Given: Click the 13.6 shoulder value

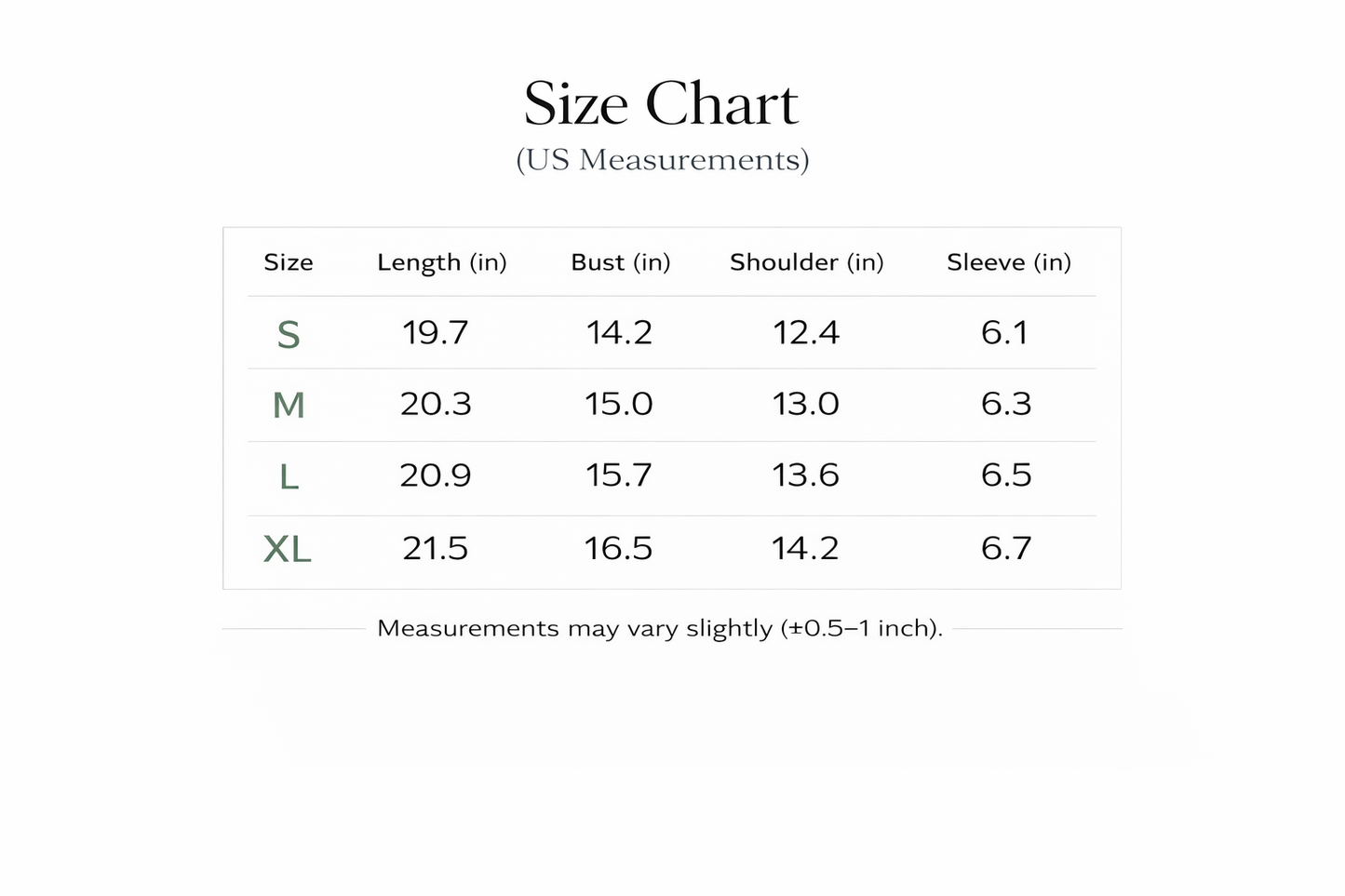Looking at the screenshot, I should click(x=806, y=475).
